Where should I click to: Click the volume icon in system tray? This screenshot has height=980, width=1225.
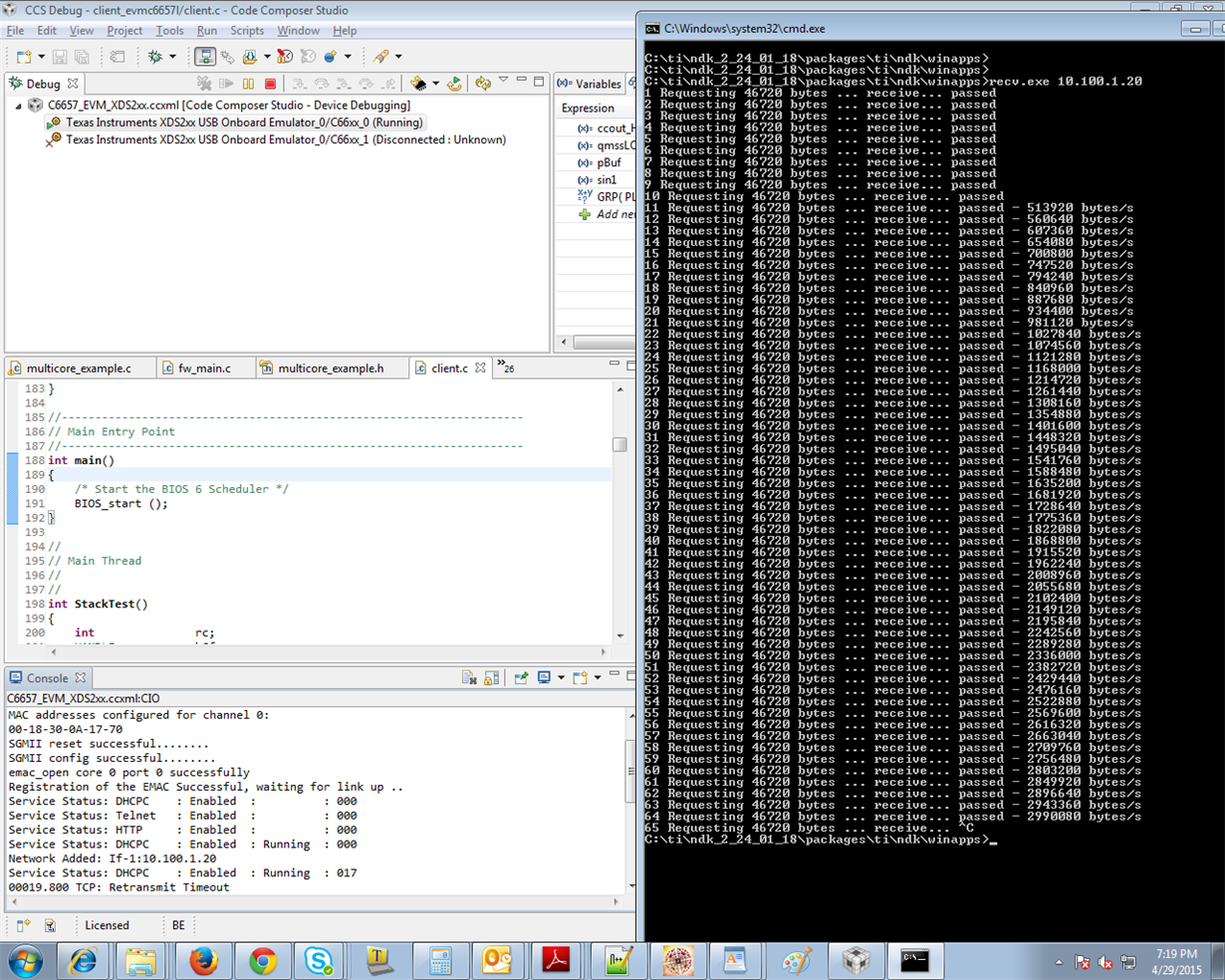1105,963
